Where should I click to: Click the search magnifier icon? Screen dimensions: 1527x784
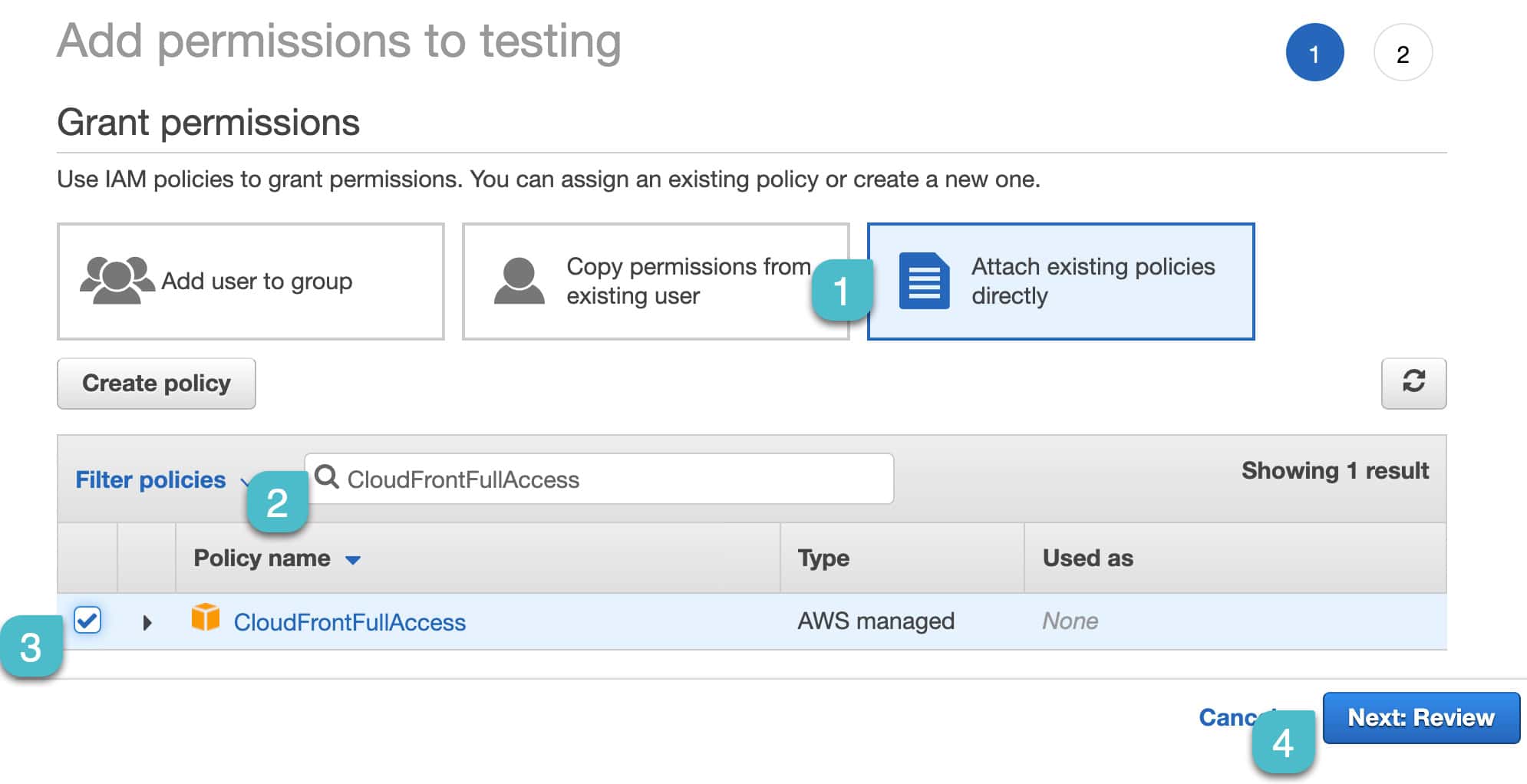[327, 476]
